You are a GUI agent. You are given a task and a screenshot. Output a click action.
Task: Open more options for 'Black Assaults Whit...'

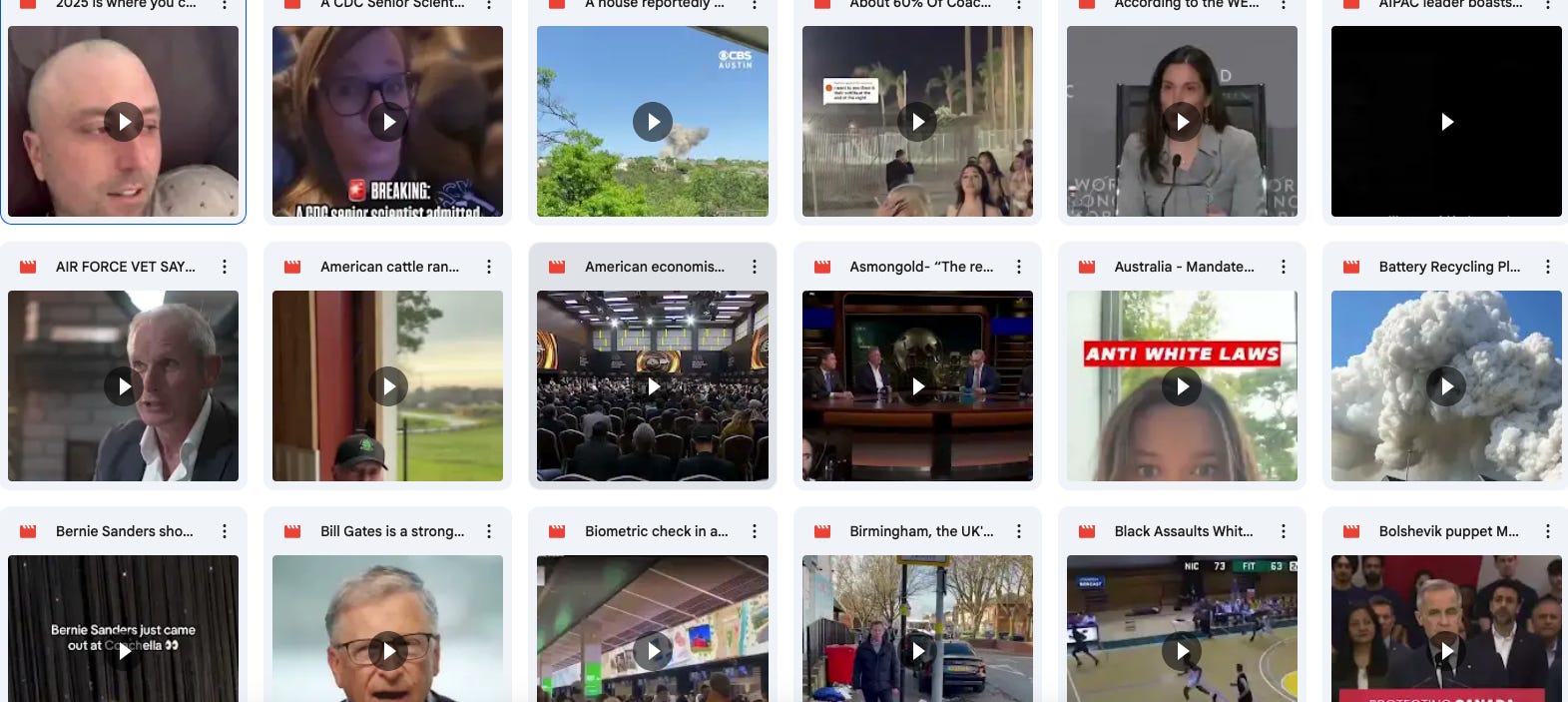[1284, 531]
